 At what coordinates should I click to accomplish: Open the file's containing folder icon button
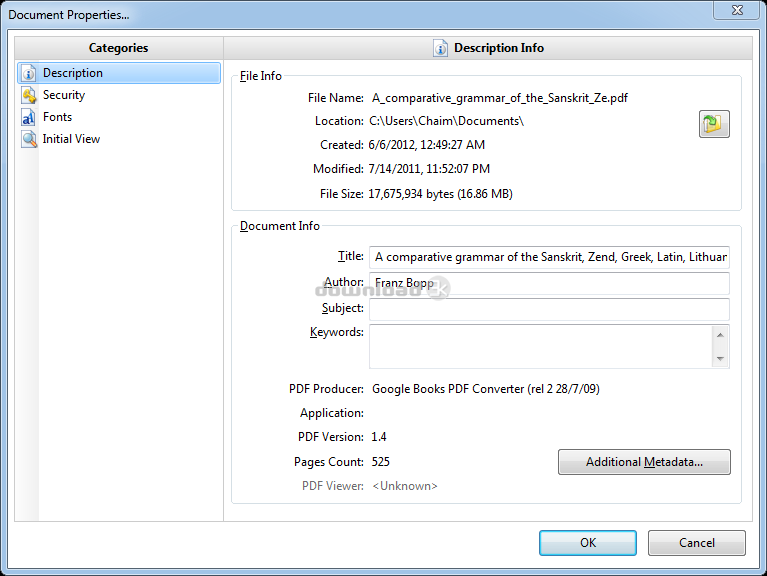coord(714,124)
